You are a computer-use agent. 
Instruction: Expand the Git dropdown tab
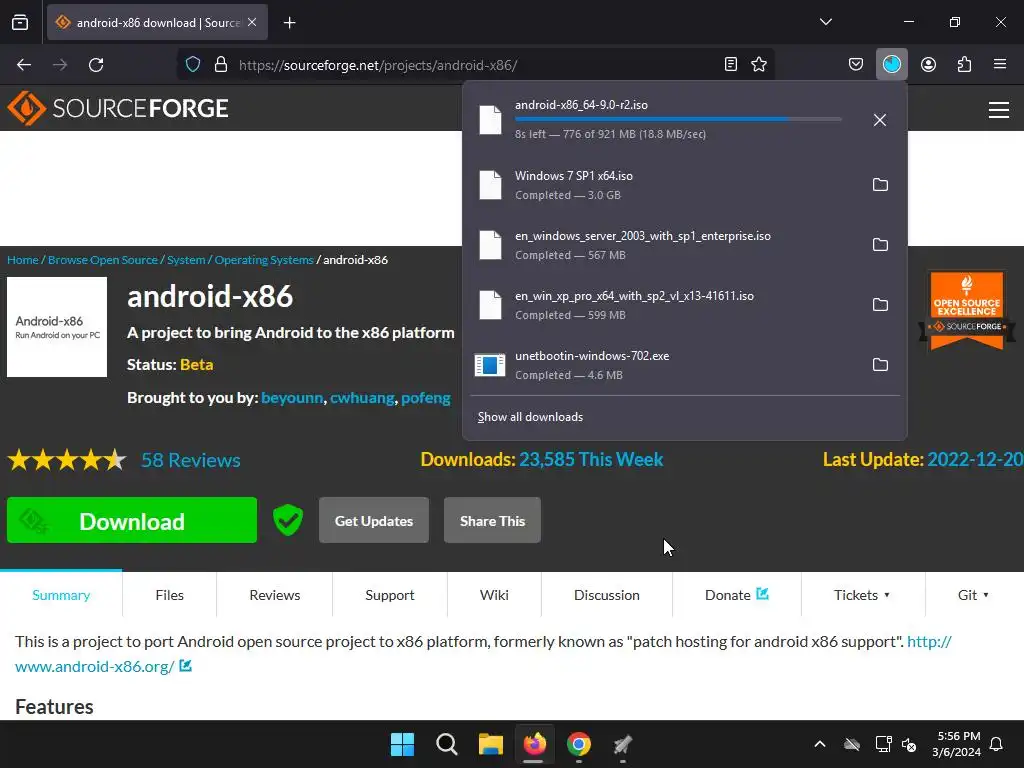[974, 595]
